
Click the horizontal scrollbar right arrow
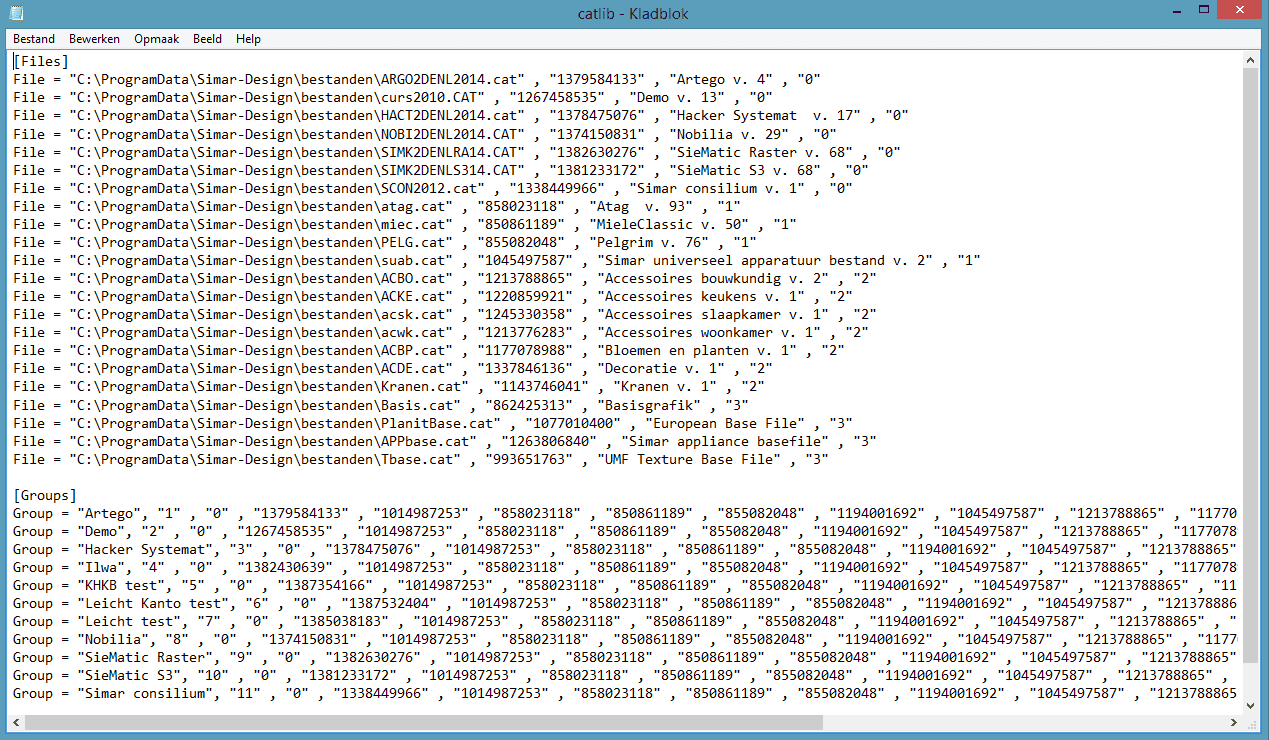(x=1233, y=722)
